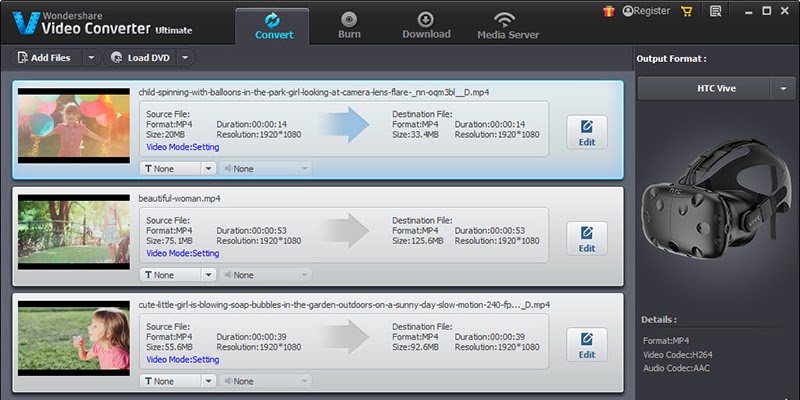
Task: Click the HTC Vive output format button
Action: coord(704,89)
